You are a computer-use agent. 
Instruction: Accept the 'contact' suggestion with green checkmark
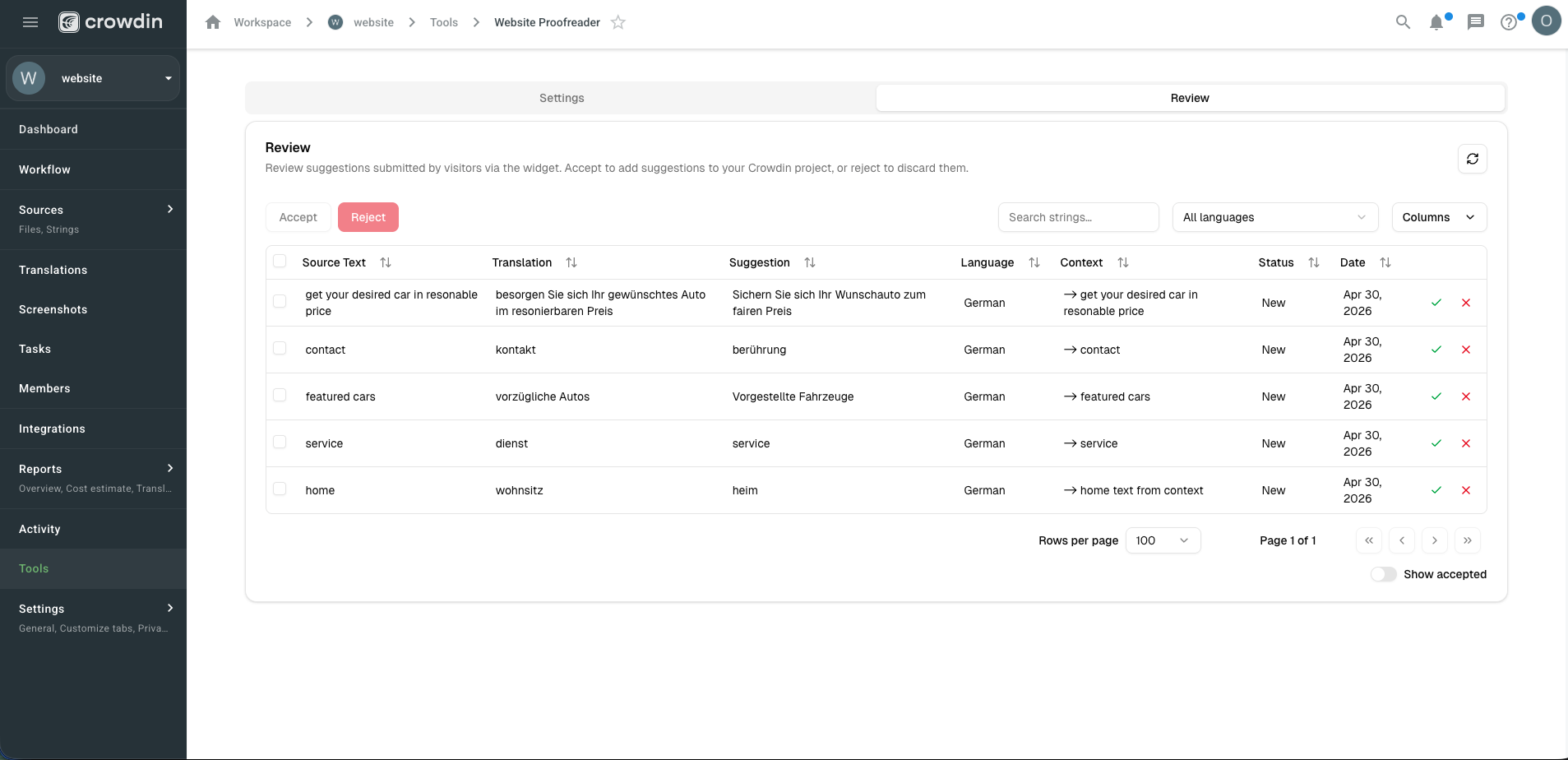point(1436,350)
